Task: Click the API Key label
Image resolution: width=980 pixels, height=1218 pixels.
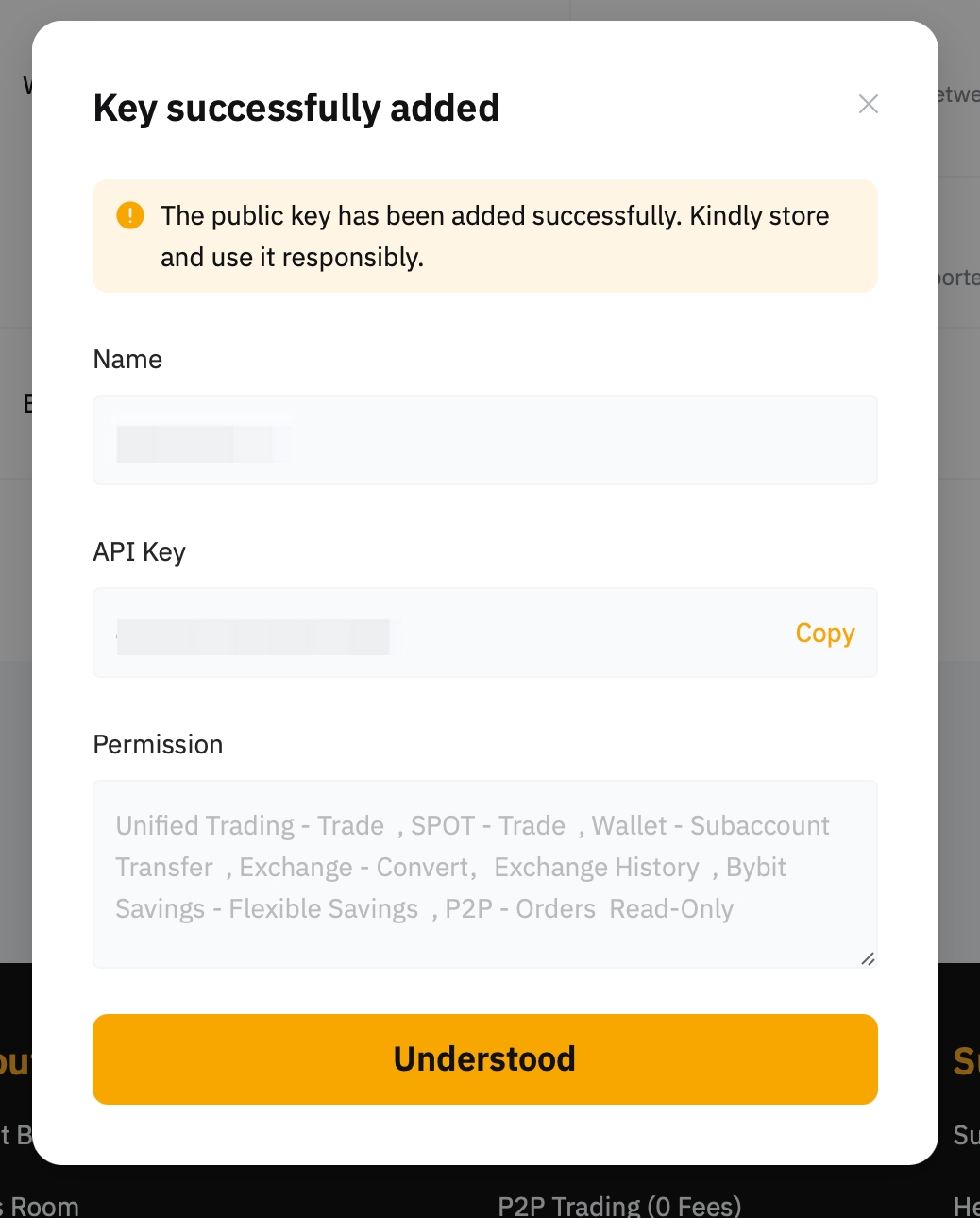Action: tap(139, 551)
